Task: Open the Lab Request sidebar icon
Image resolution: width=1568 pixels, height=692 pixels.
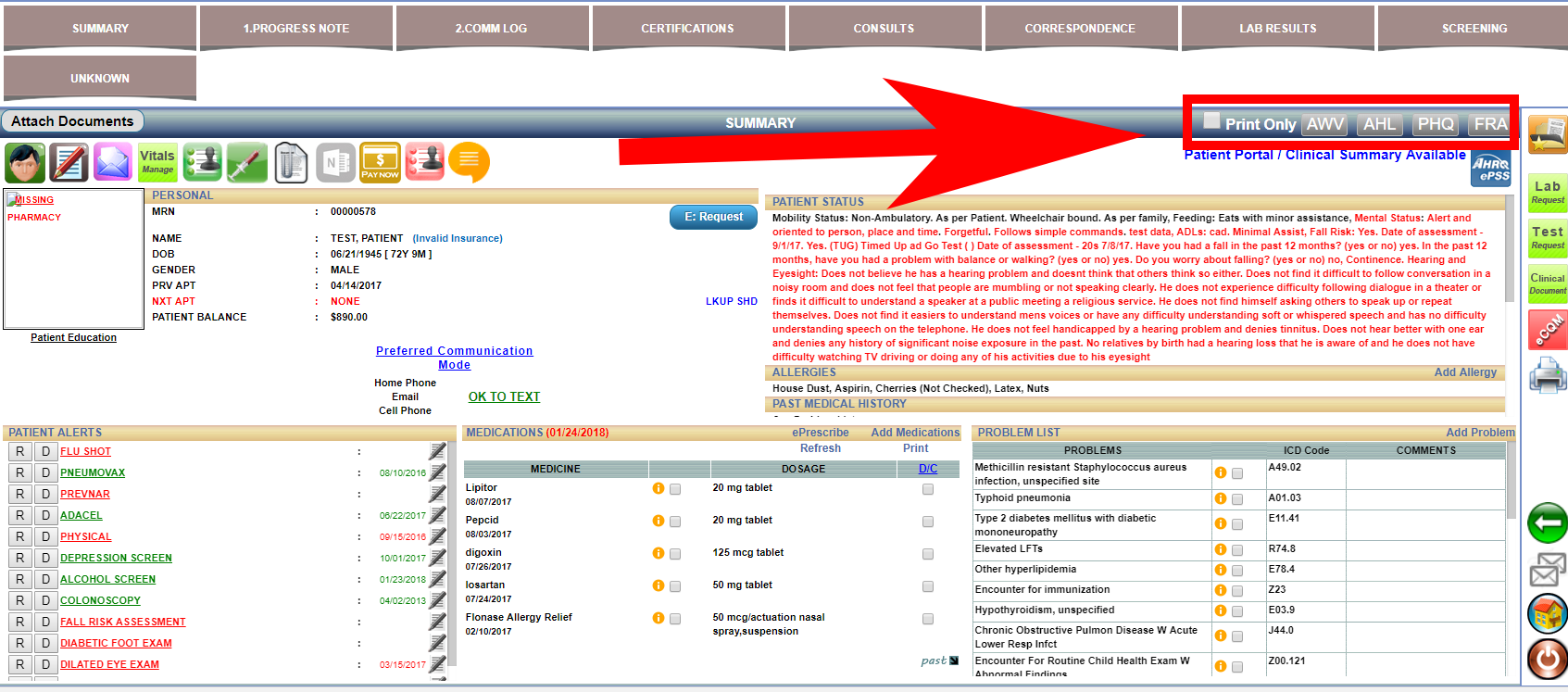Action: (x=1547, y=193)
